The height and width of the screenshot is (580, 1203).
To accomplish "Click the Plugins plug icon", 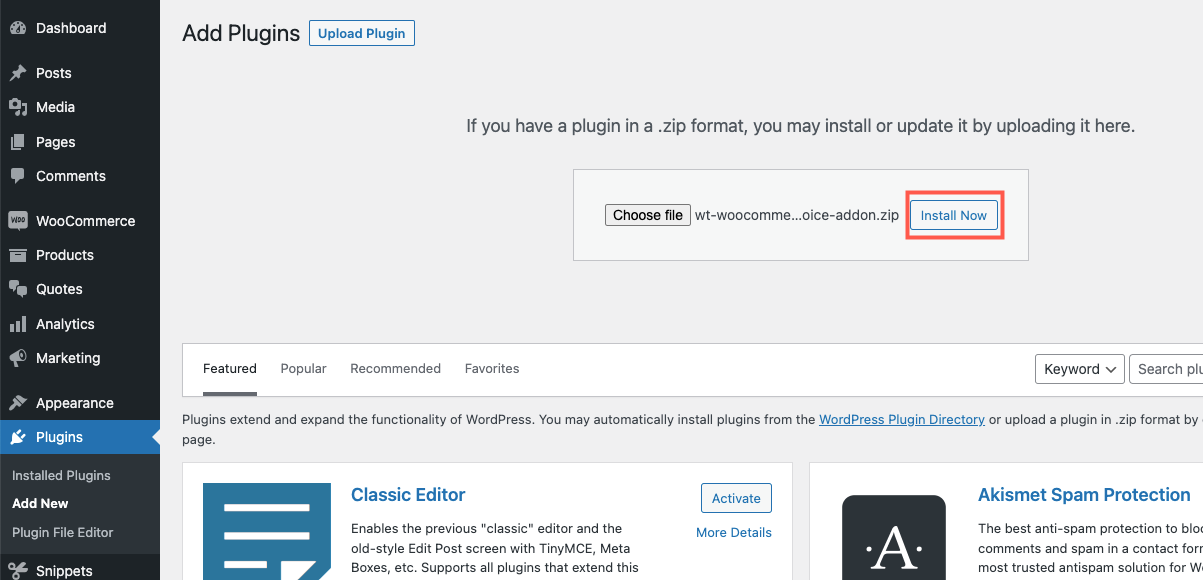I will (x=18, y=437).
